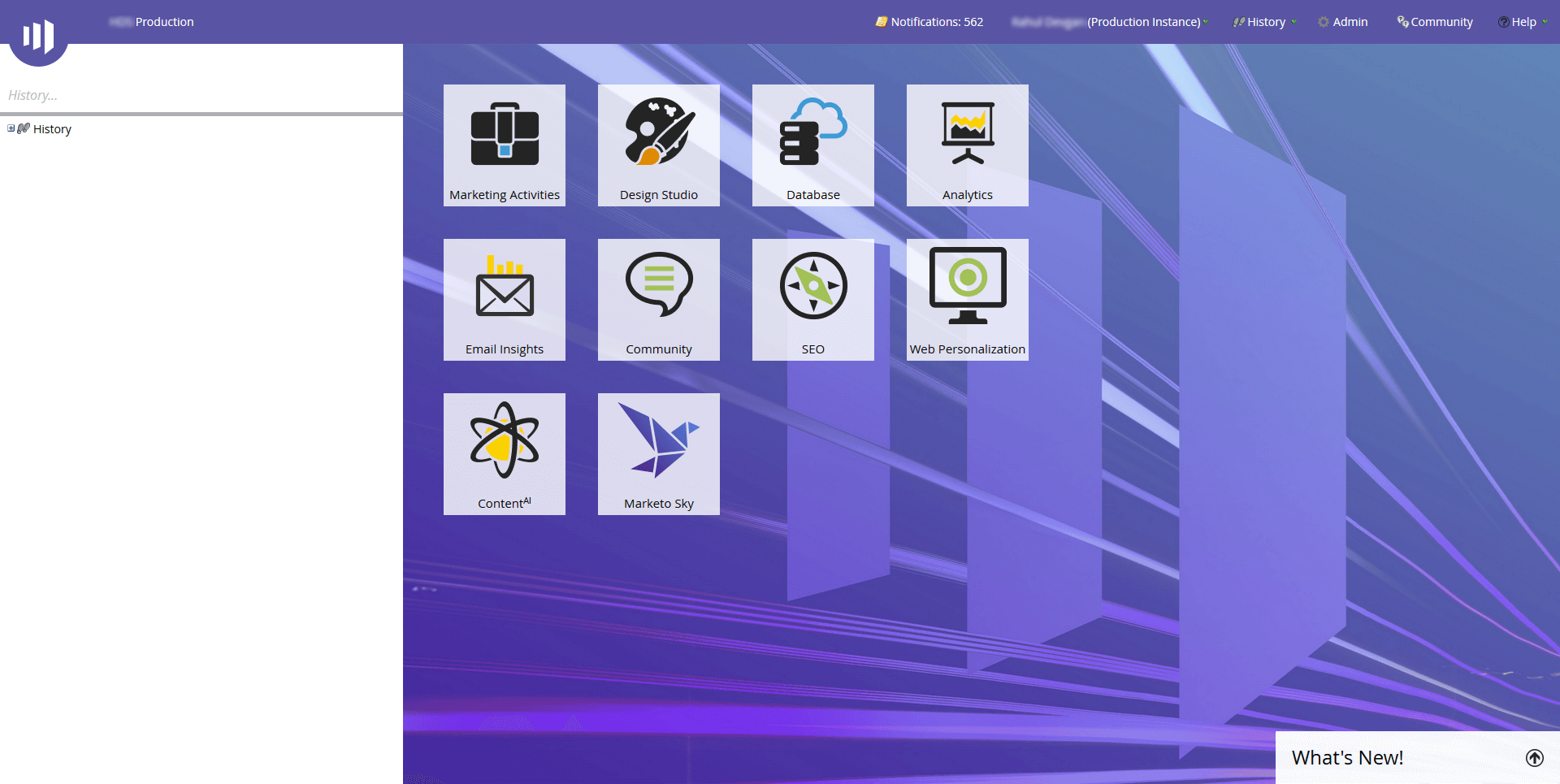
Task: Open the History dropdown in the top bar
Action: coord(1264,22)
